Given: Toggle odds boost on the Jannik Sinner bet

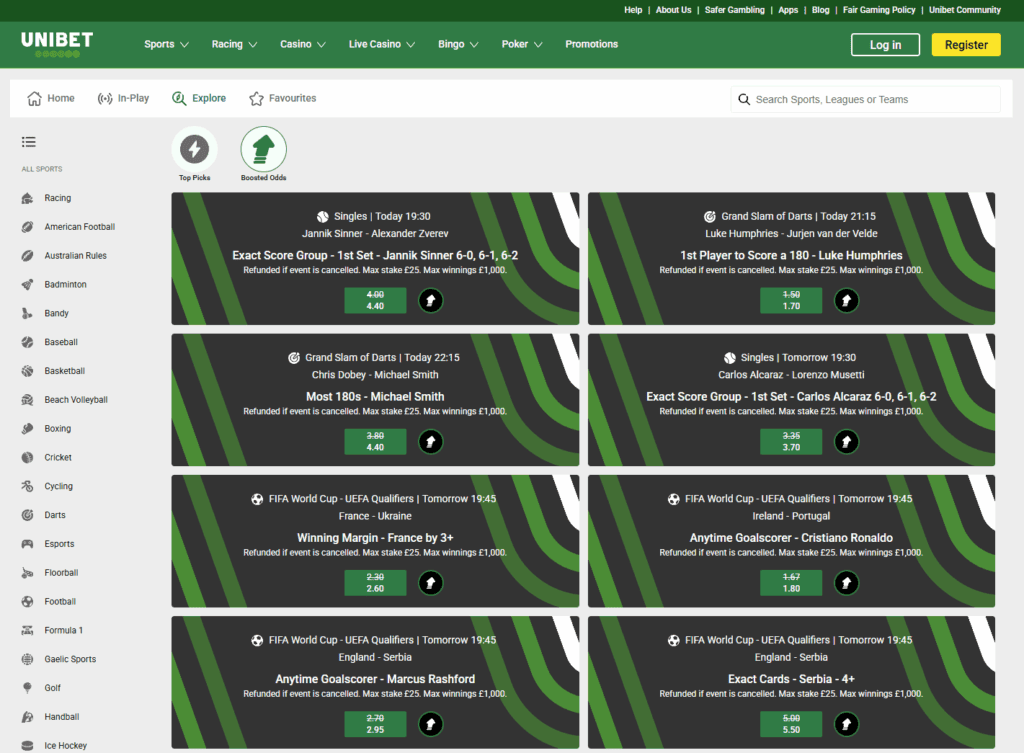Looking at the screenshot, I should [x=430, y=300].
